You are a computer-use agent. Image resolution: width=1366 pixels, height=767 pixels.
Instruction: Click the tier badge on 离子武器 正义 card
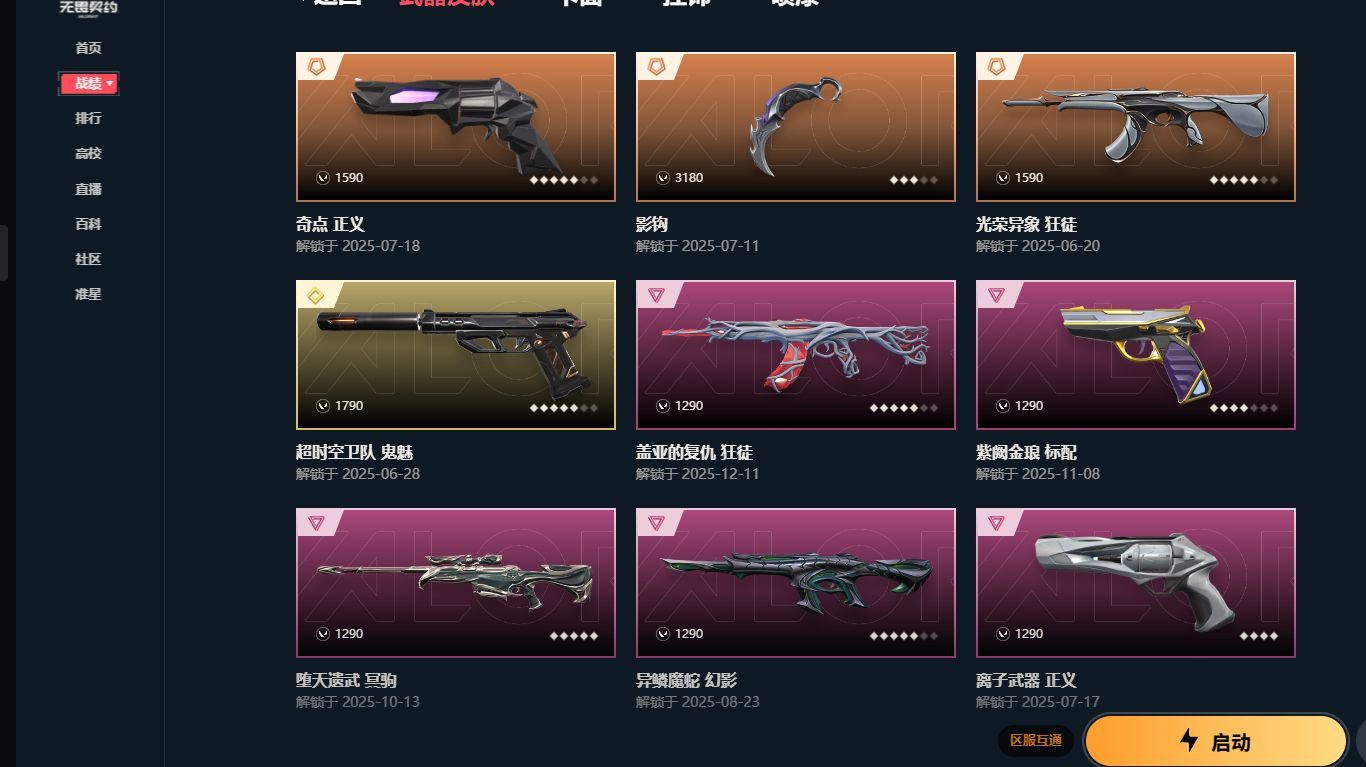pyautogui.click(x=996, y=523)
